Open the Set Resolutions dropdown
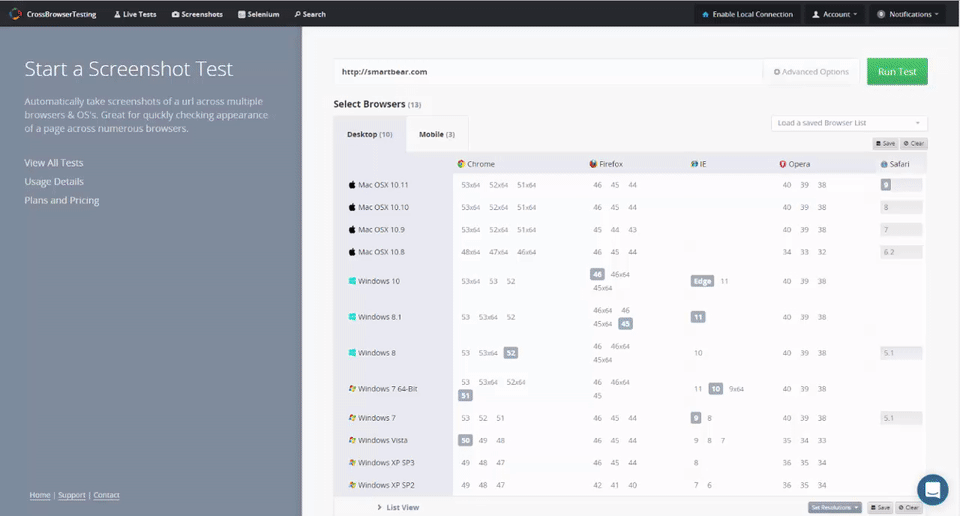This screenshot has width=960, height=516. point(834,507)
